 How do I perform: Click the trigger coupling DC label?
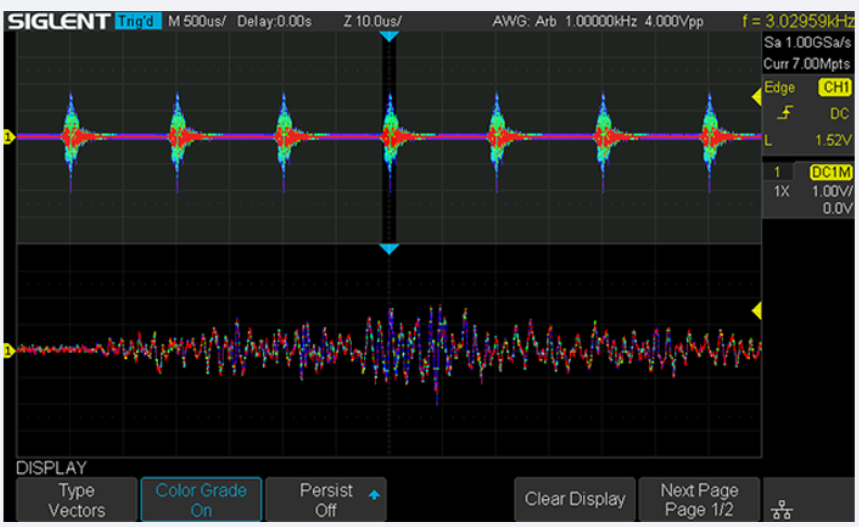839,114
